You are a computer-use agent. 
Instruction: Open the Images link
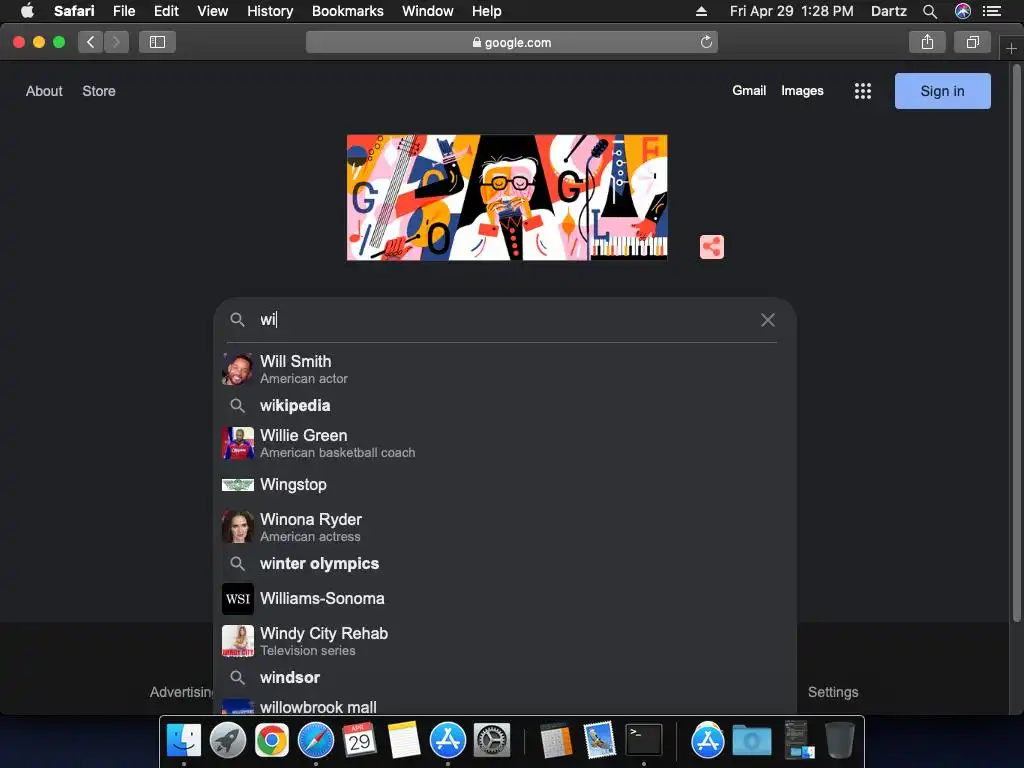coord(802,91)
